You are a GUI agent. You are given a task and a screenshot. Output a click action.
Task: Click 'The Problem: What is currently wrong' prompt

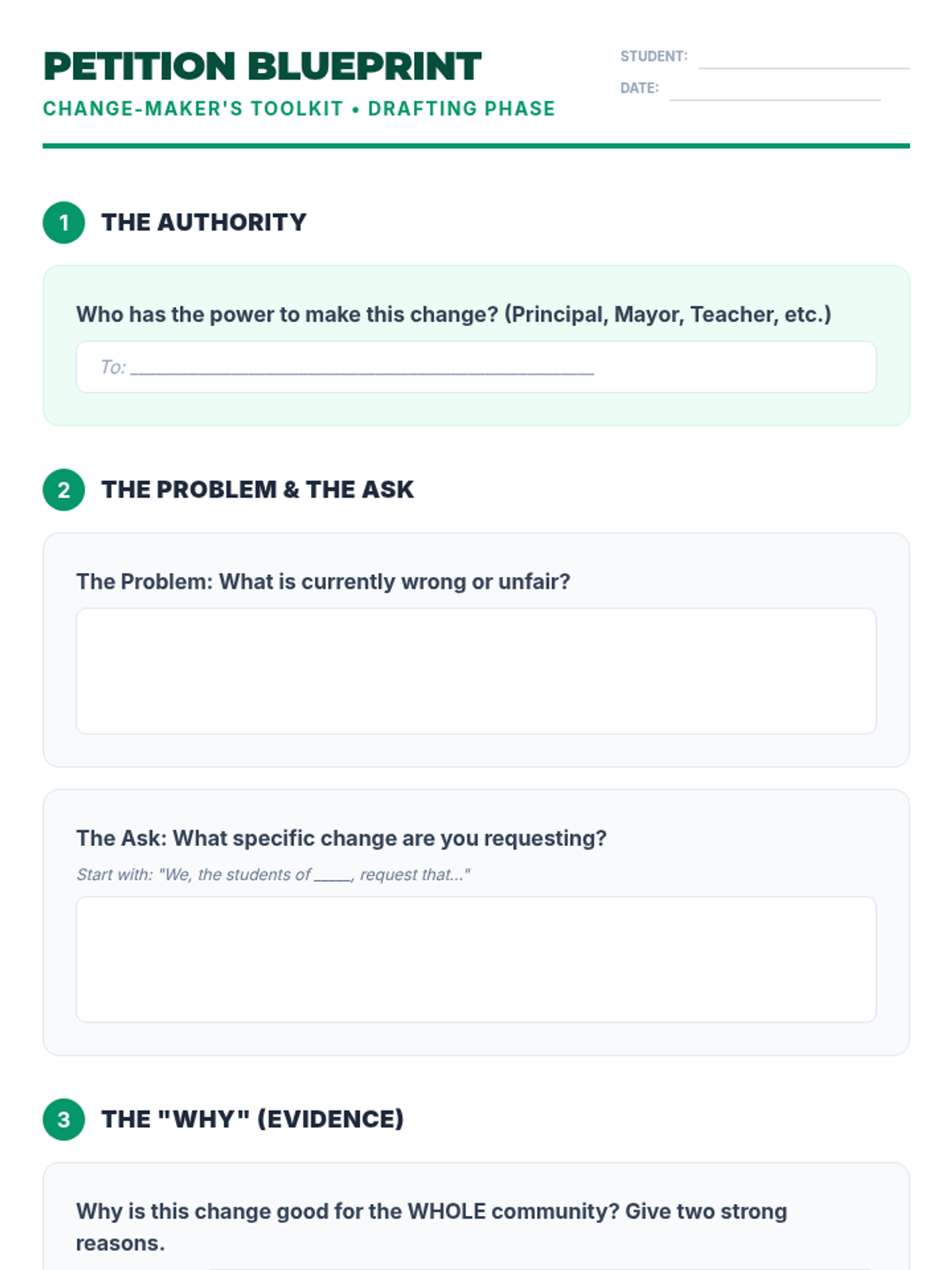(x=323, y=582)
